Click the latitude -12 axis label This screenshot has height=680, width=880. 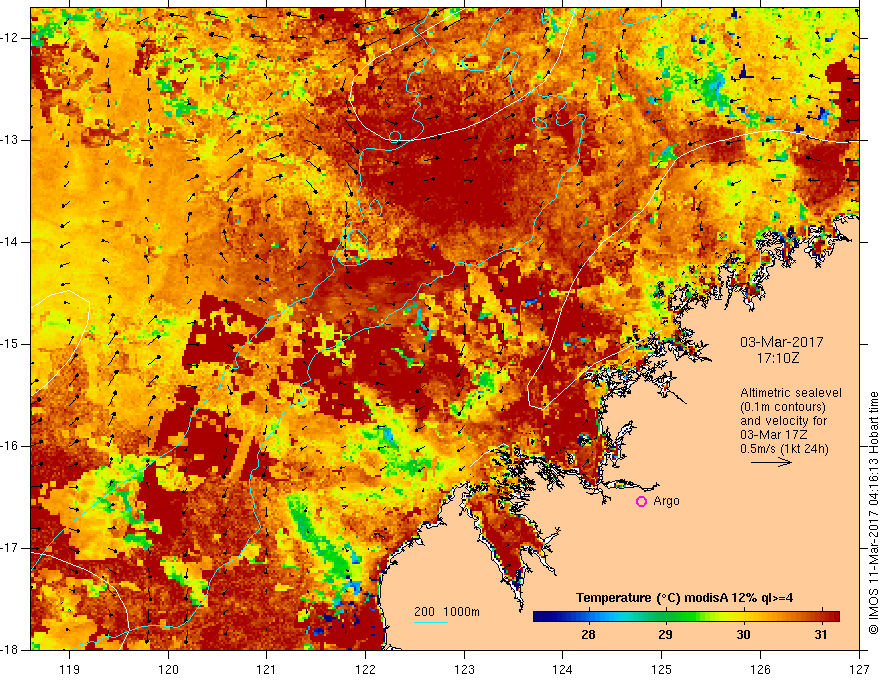[x=10, y=38]
